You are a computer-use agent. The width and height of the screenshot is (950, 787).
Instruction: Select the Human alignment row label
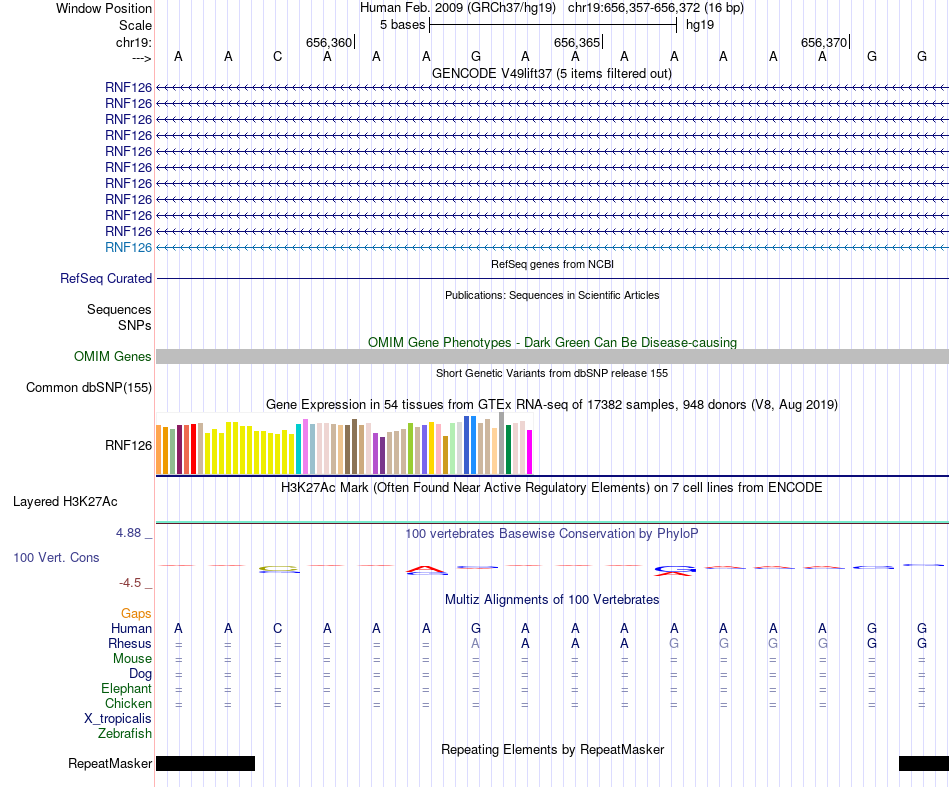131,628
